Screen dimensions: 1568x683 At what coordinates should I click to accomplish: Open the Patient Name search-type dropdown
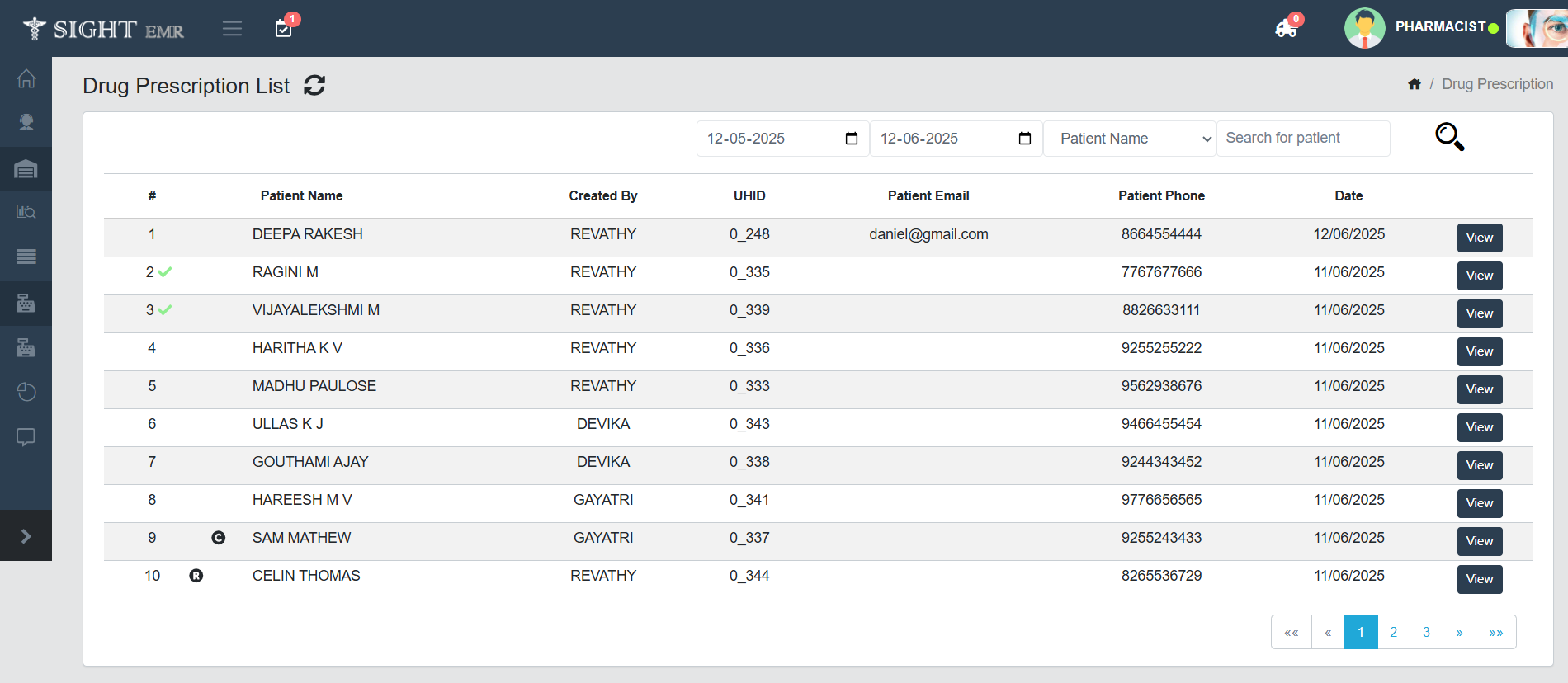[x=1129, y=139]
